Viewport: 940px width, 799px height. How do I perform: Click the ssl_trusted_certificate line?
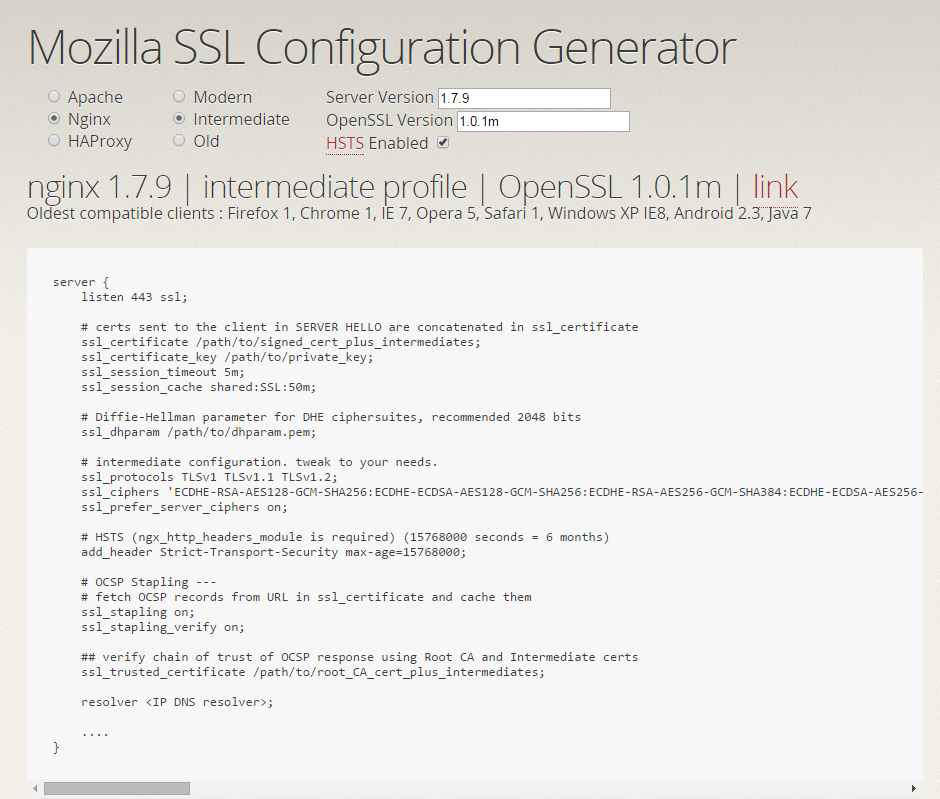[x=313, y=672]
